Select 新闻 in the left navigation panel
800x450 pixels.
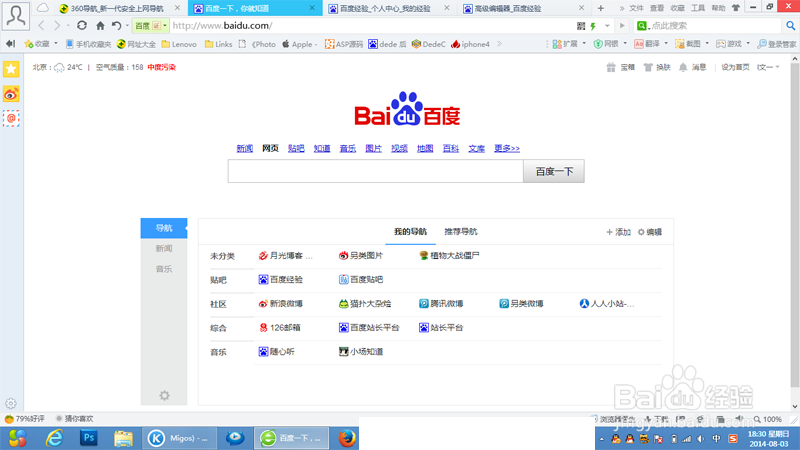(x=164, y=248)
